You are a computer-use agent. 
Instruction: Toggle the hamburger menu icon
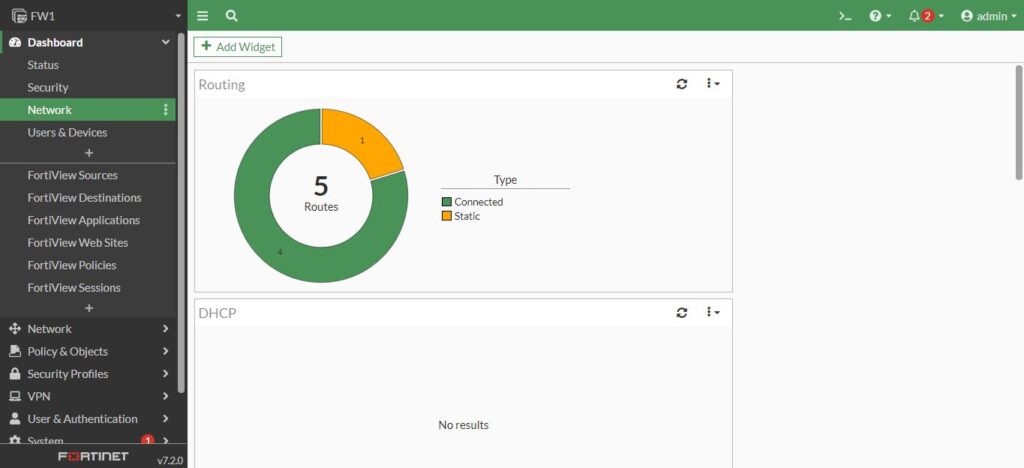coord(203,16)
